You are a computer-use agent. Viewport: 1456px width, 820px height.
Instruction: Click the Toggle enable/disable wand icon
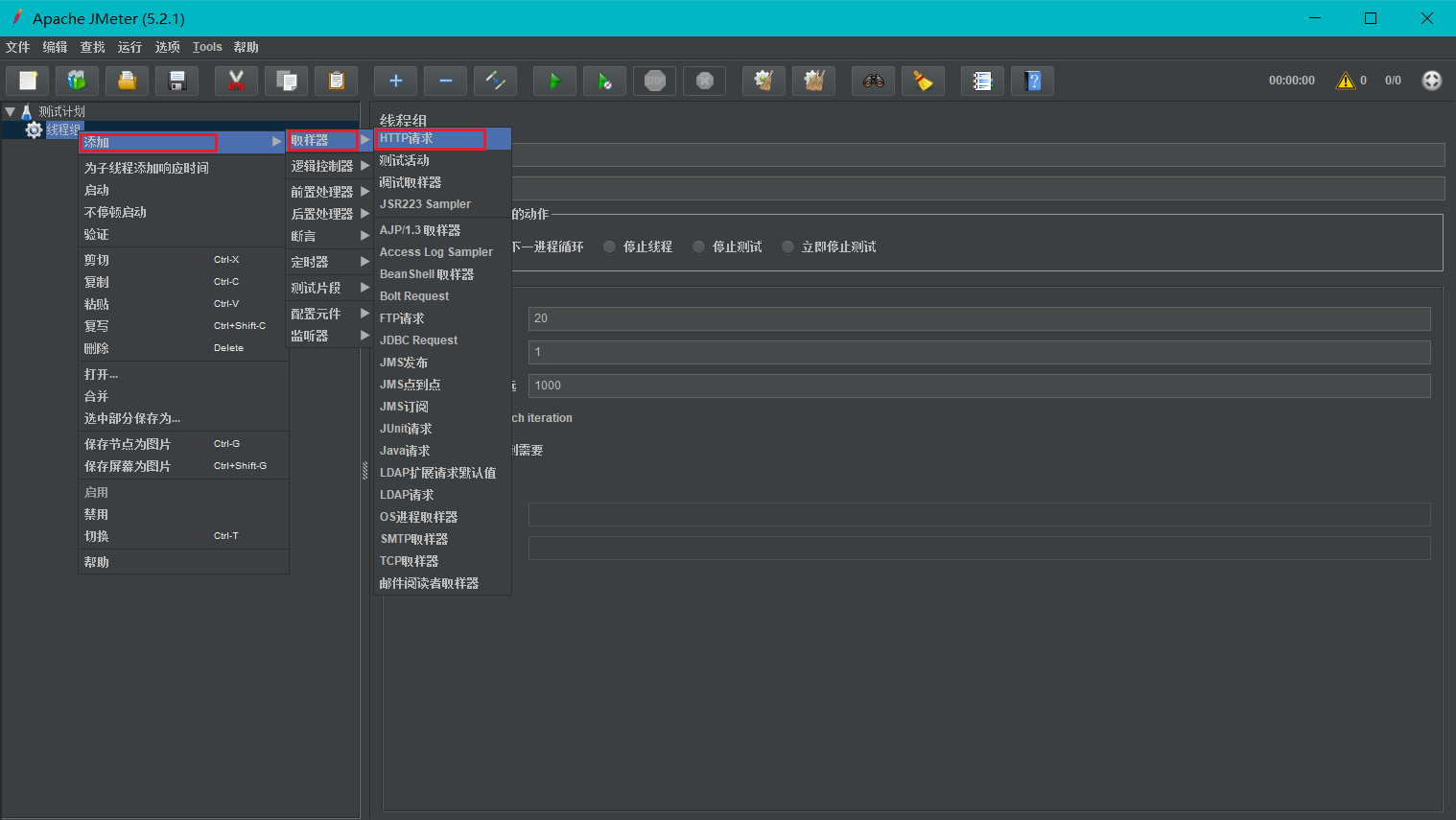pyautogui.click(x=495, y=81)
